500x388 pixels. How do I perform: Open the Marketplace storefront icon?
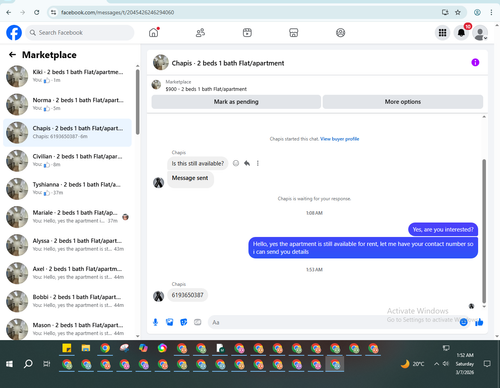tap(294, 33)
